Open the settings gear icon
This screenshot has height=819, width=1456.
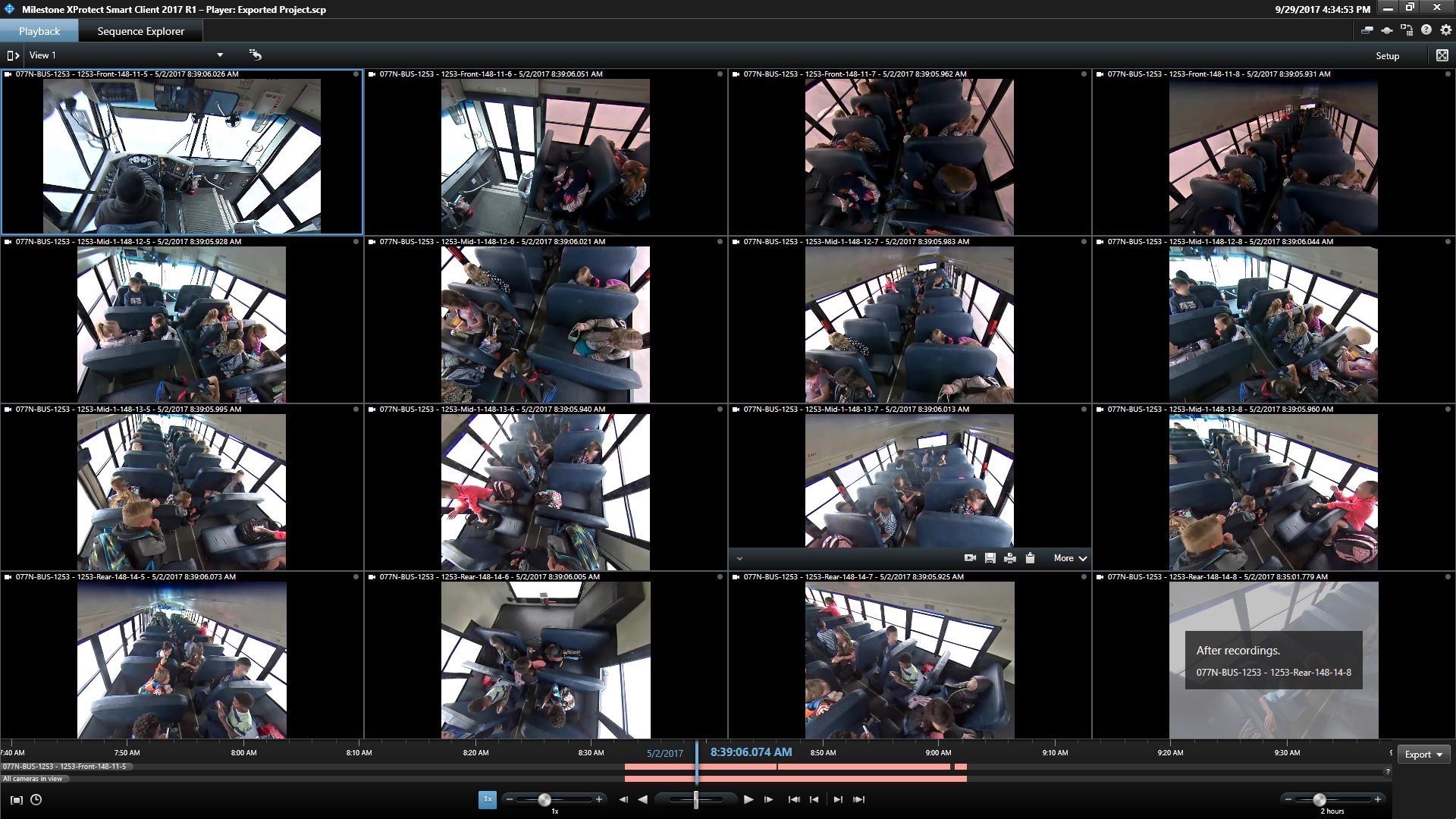[1445, 30]
